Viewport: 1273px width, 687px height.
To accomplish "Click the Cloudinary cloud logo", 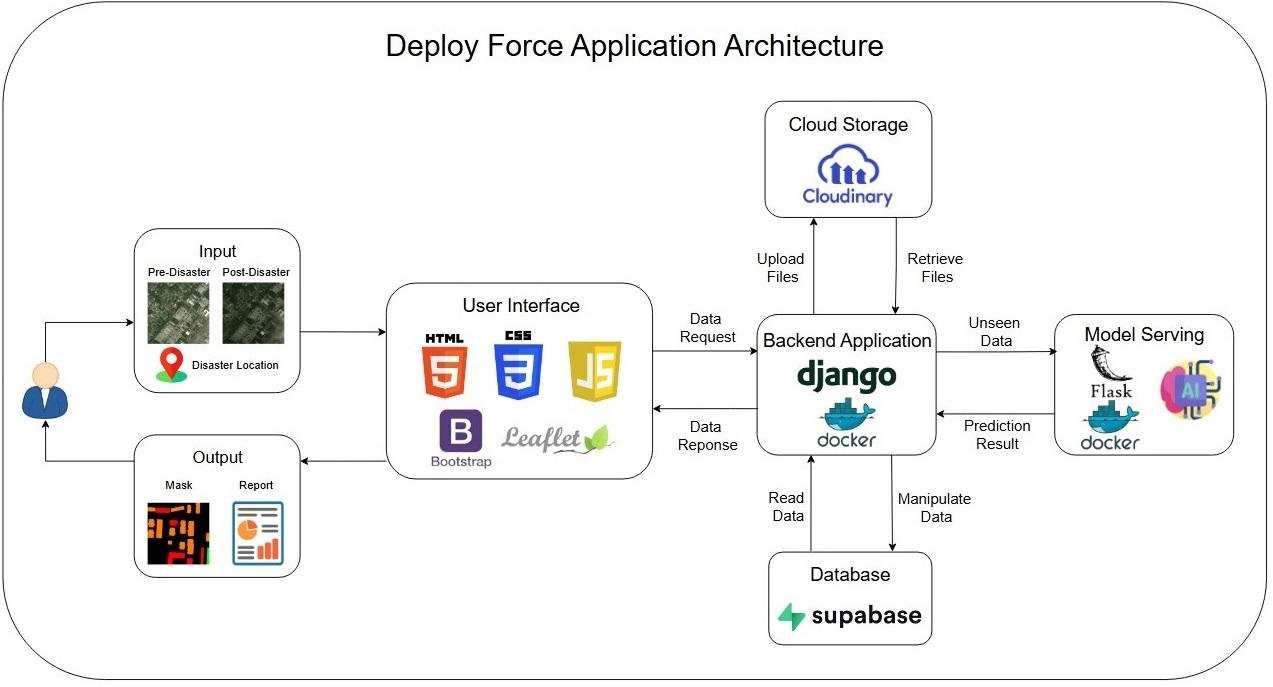I will [847, 176].
